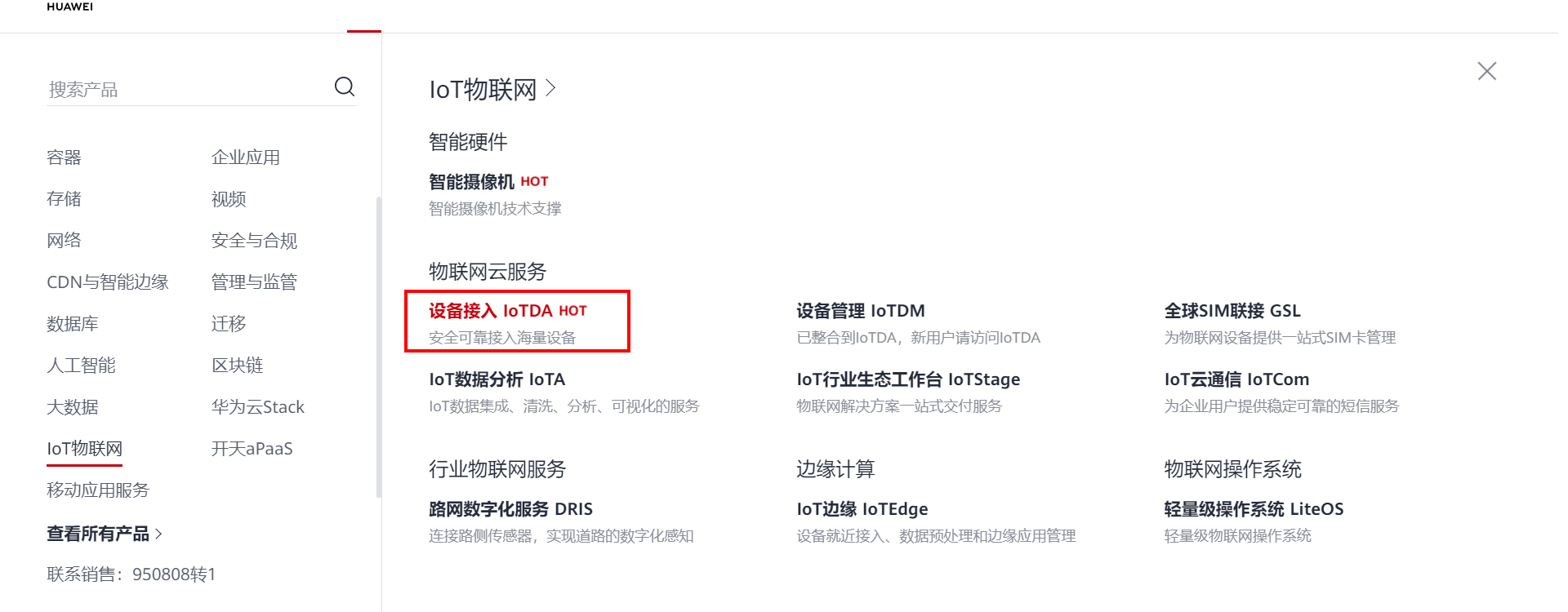
Task: Expand the IoT物联网 heading chevron
Action: 551,87
